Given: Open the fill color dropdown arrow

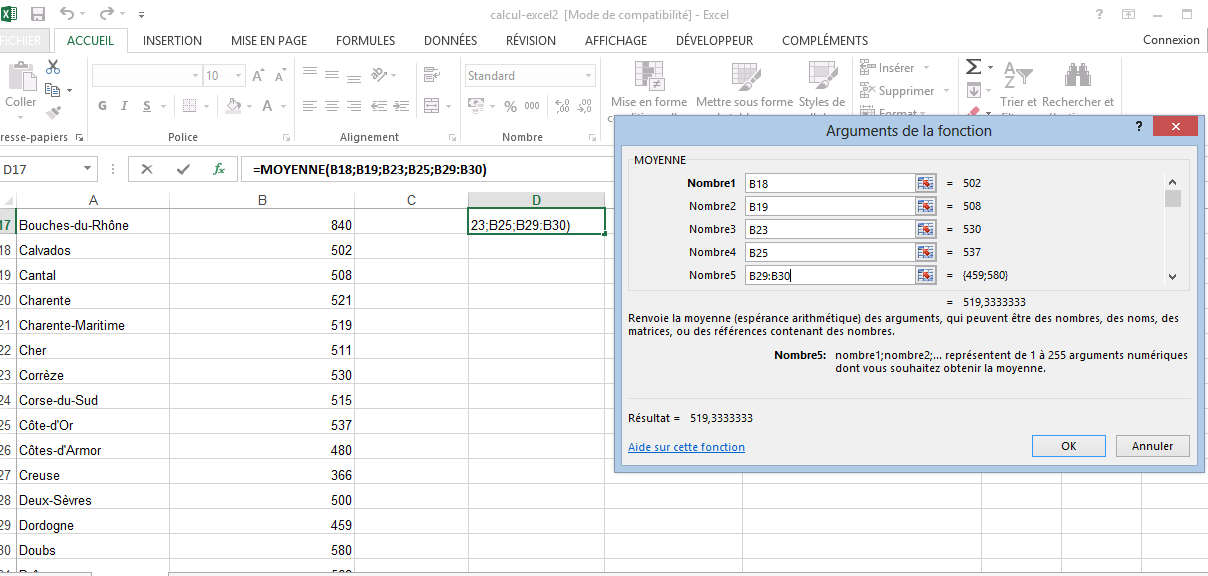Looking at the screenshot, I should tap(251, 106).
